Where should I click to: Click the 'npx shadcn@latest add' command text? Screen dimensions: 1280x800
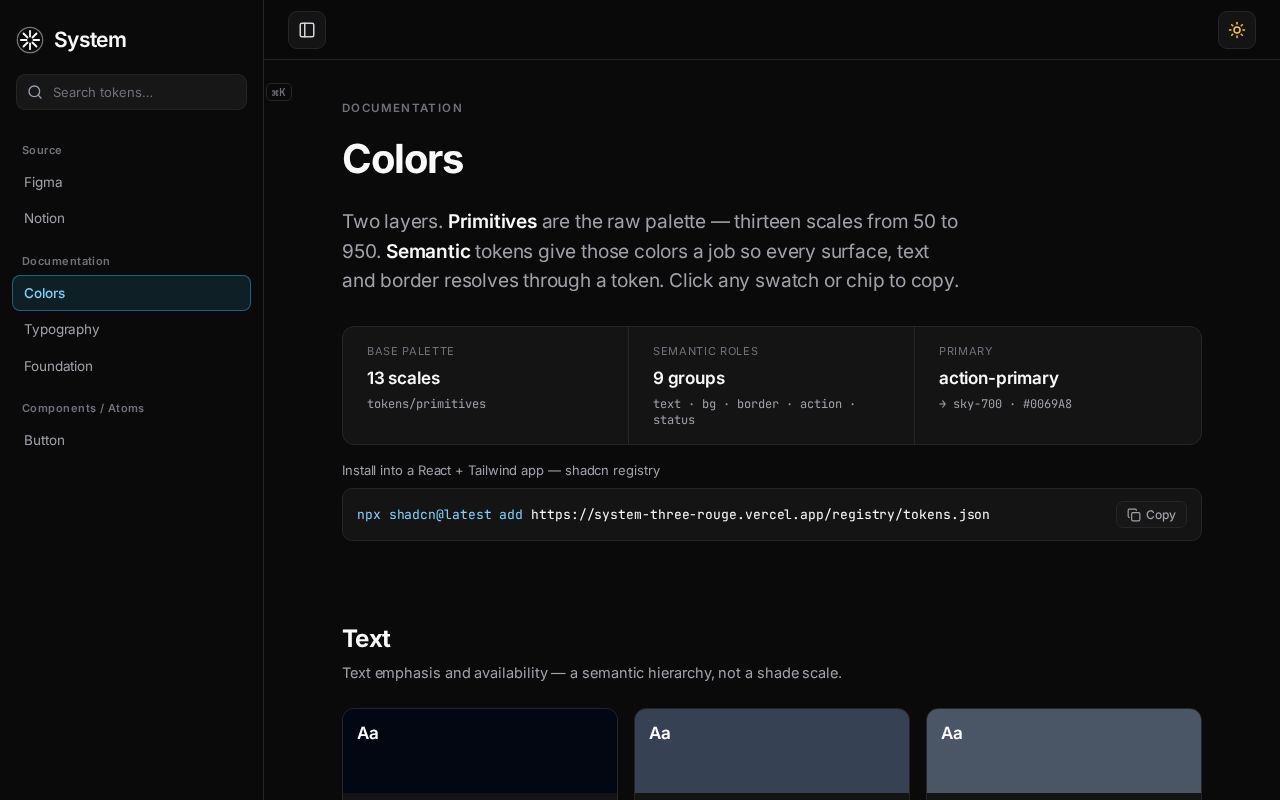pos(440,514)
